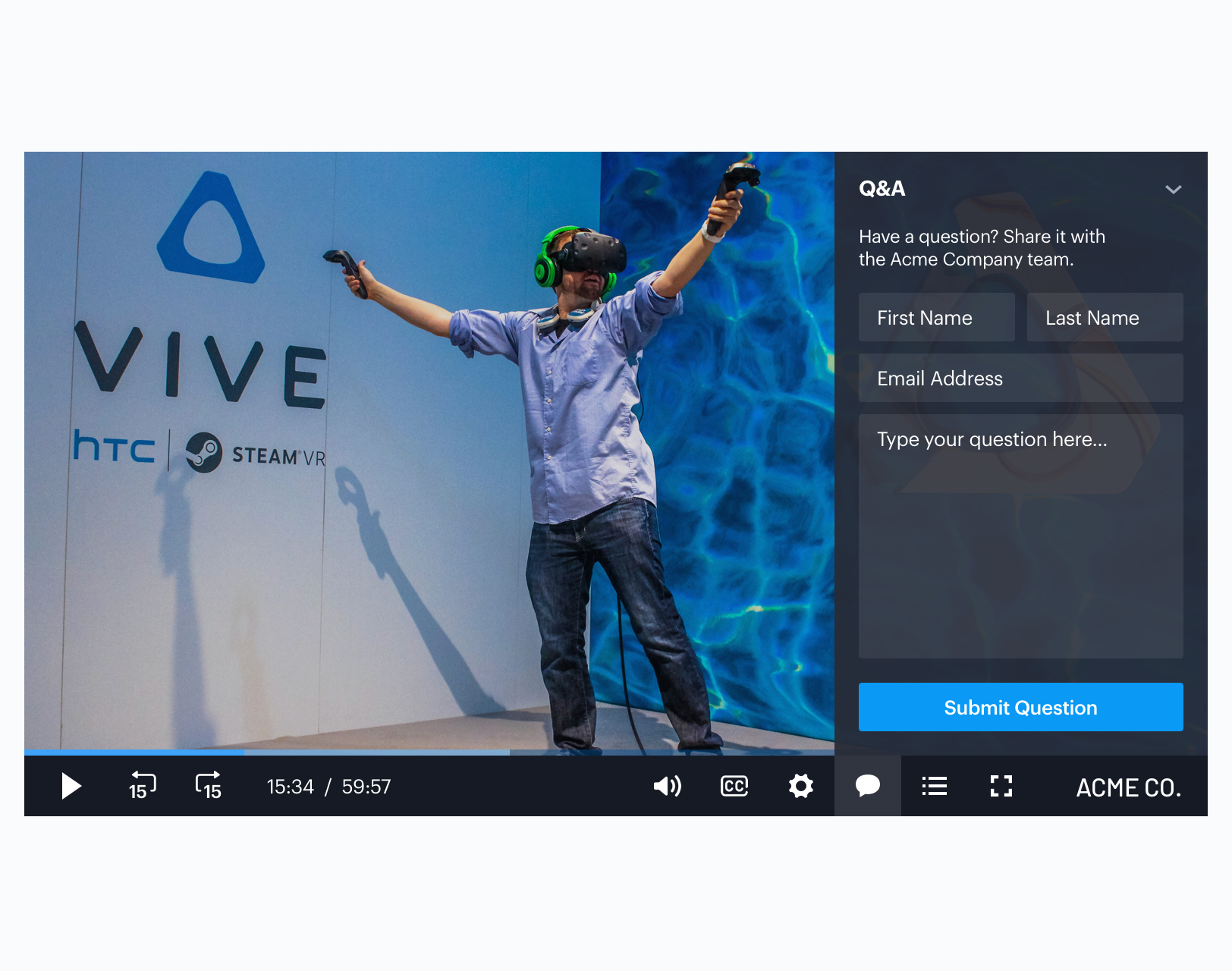The width and height of the screenshot is (1232, 971).
Task: Focus the First Name field
Action: tap(936, 317)
